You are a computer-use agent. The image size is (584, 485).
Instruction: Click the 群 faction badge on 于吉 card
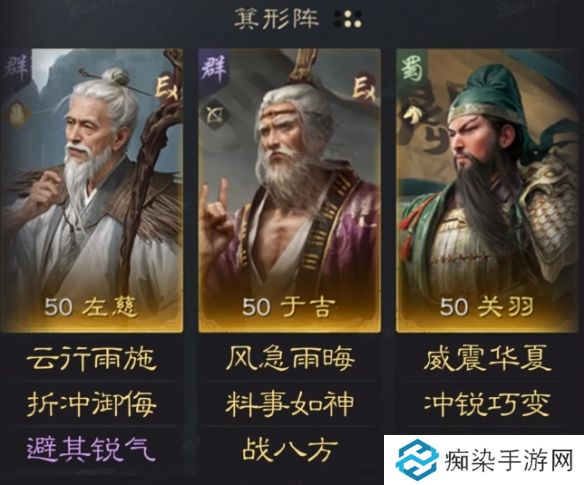click(x=214, y=70)
